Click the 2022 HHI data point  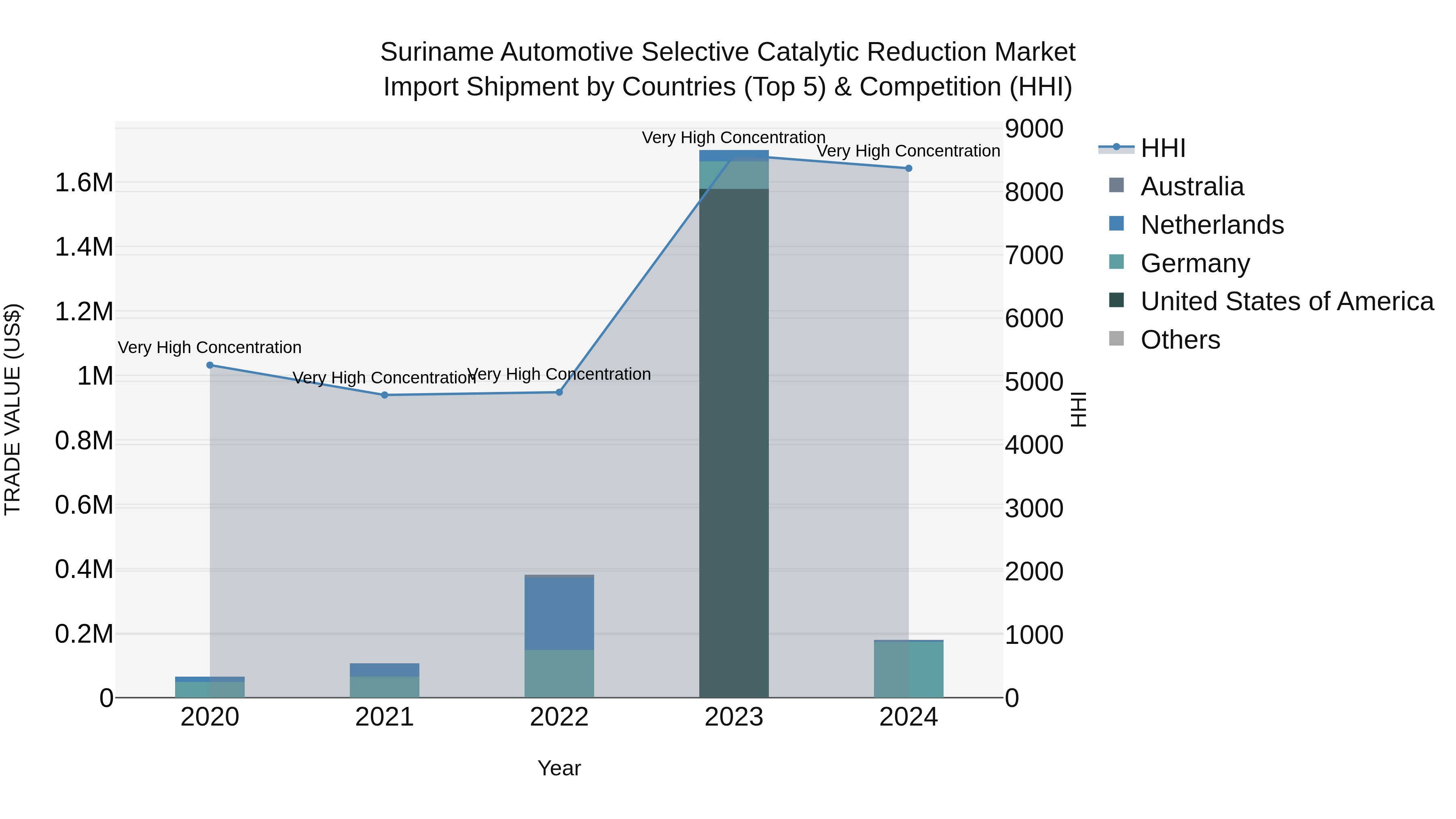pyautogui.click(x=559, y=392)
